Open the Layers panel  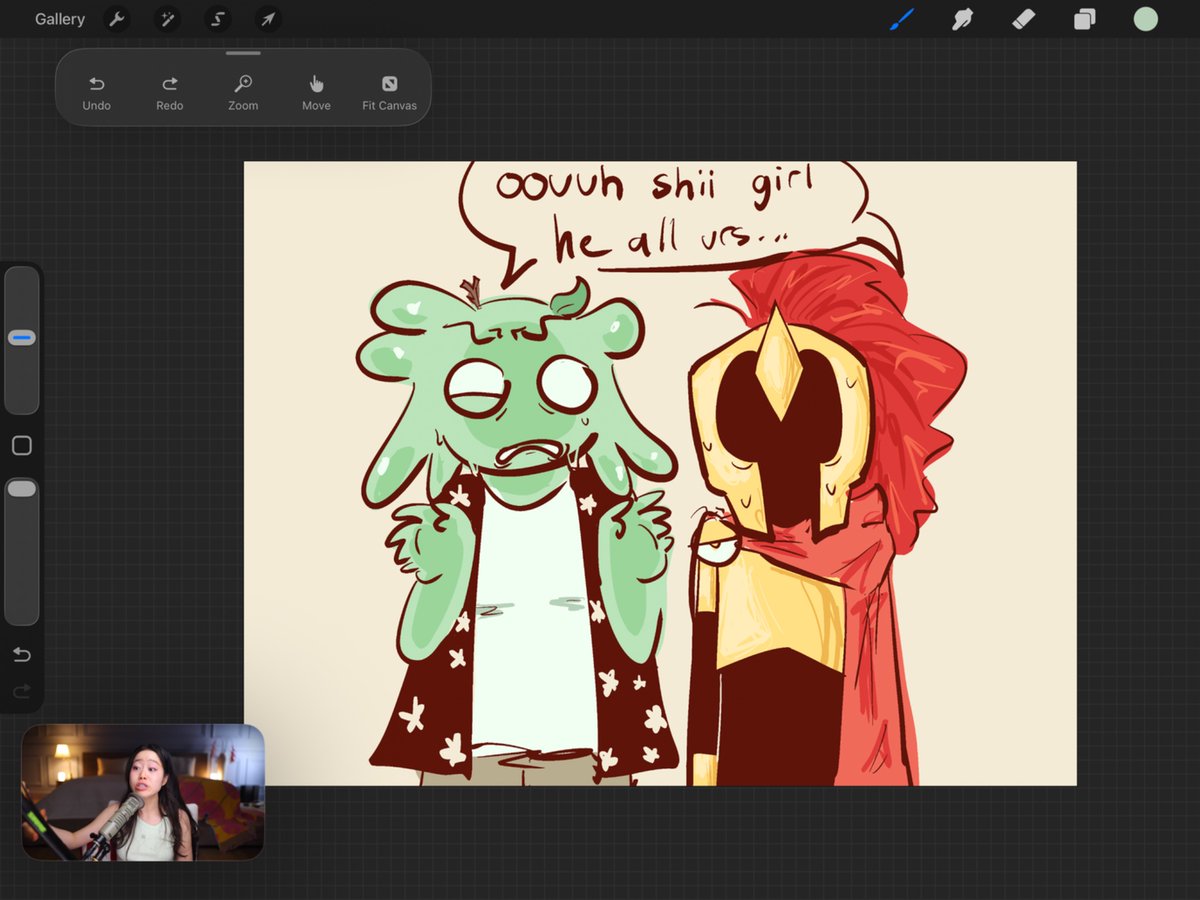pyautogui.click(x=1084, y=19)
